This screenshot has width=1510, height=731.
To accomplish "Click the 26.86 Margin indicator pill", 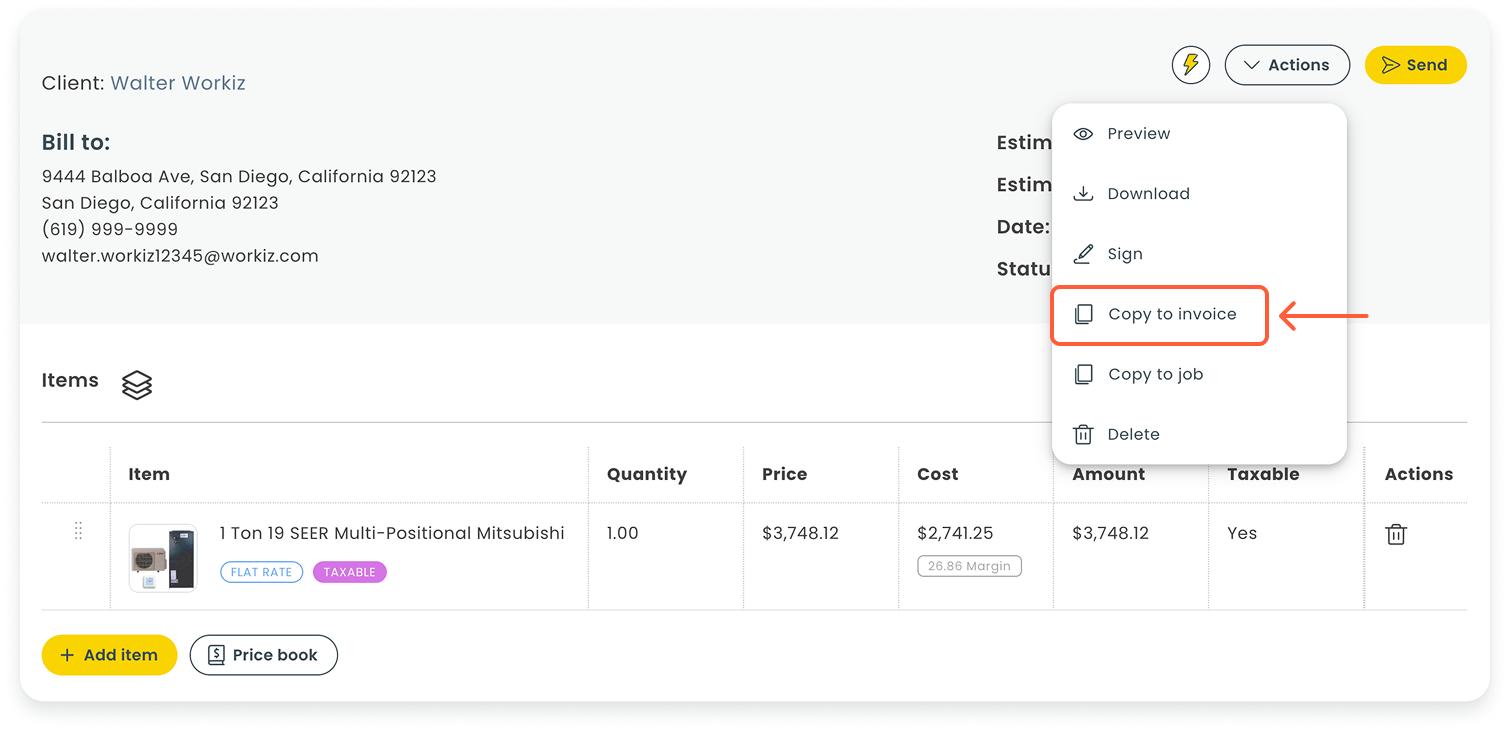I will (x=967, y=565).
